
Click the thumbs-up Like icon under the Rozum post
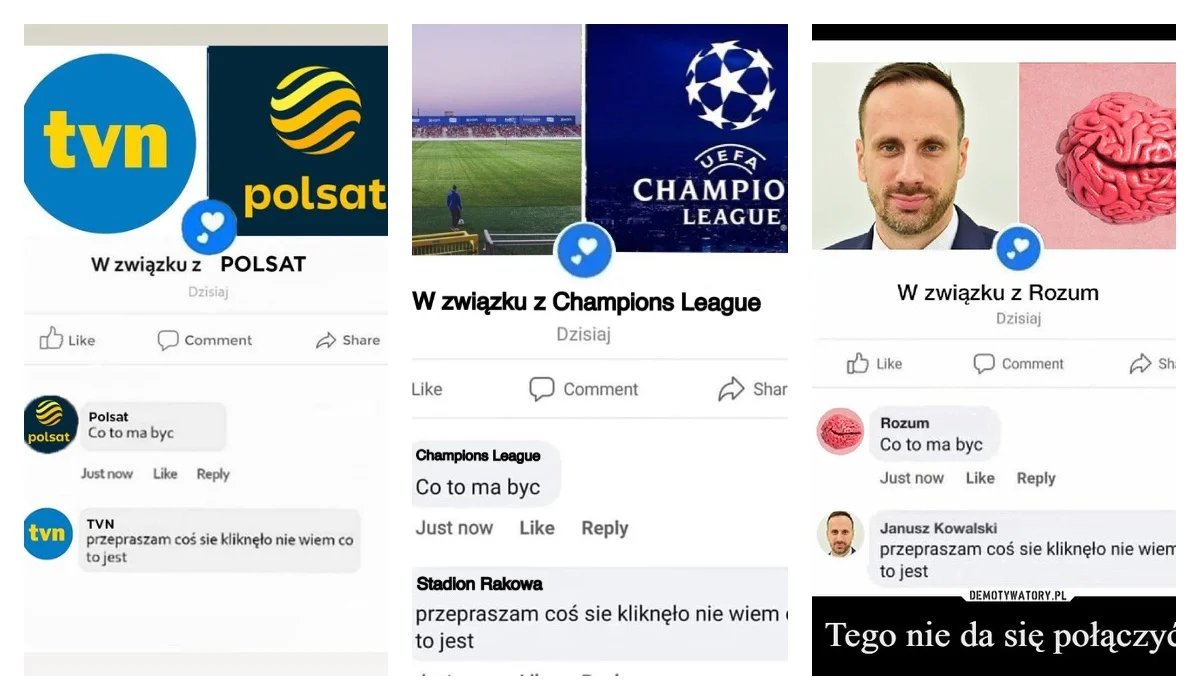tap(858, 363)
